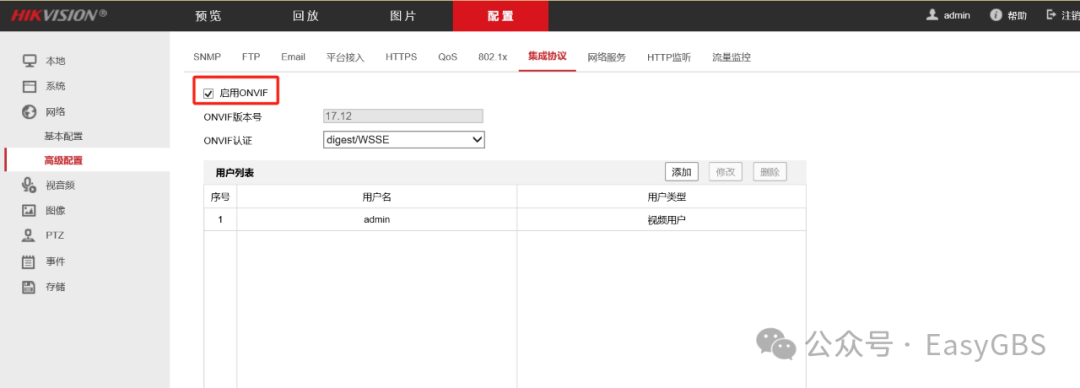
Task: Open the 视音频 sidebar menu label
Action: point(61,185)
